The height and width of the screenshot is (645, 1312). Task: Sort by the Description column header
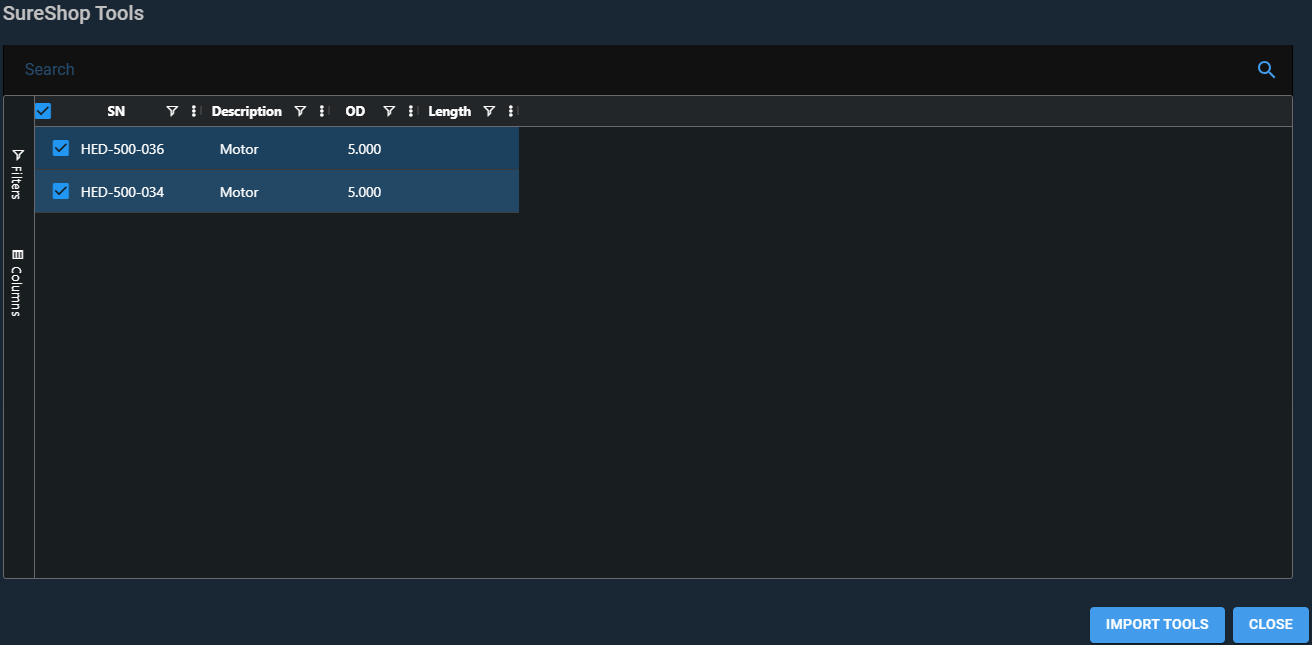[247, 111]
